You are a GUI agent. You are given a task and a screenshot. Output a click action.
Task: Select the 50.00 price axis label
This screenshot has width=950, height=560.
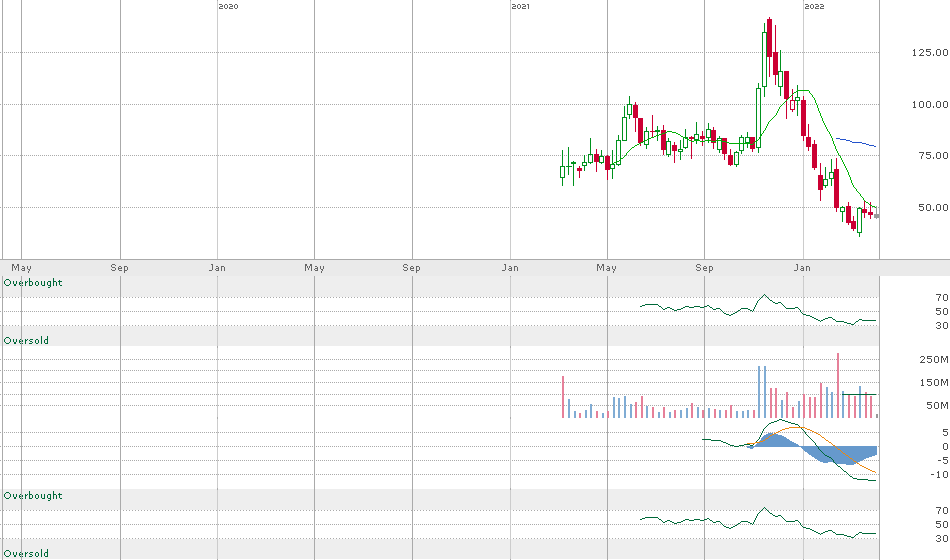point(933,207)
